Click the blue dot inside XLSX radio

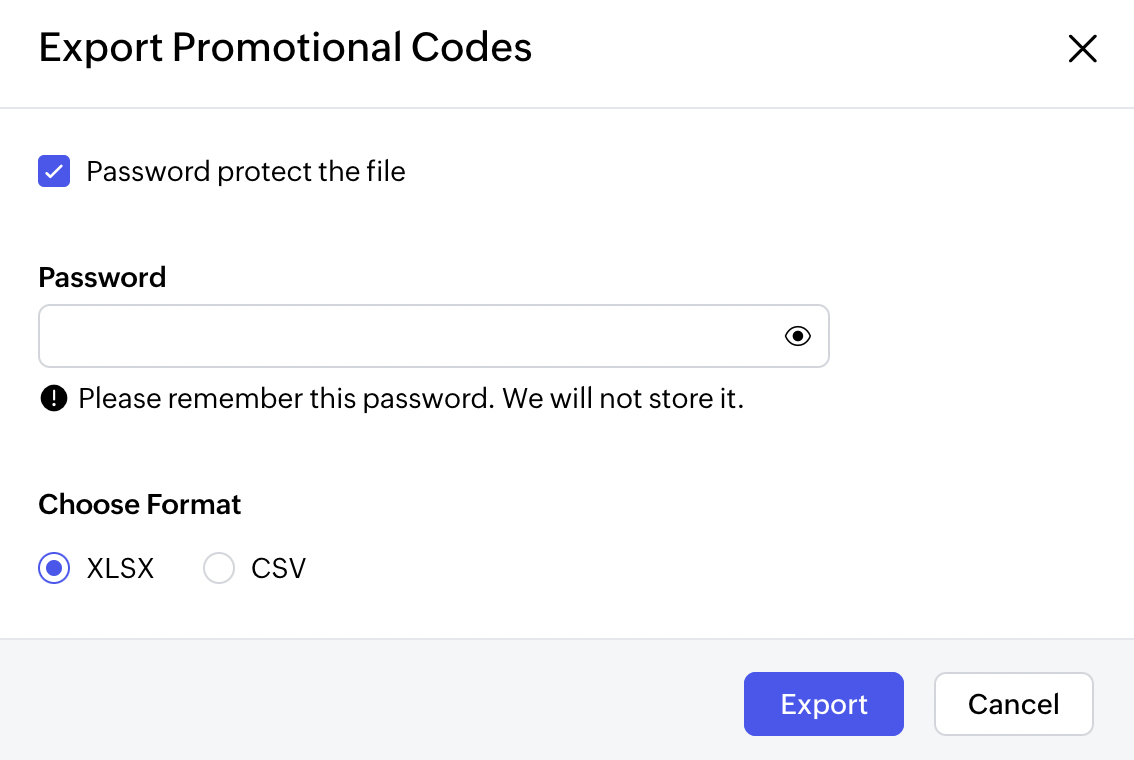[x=54, y=569]
